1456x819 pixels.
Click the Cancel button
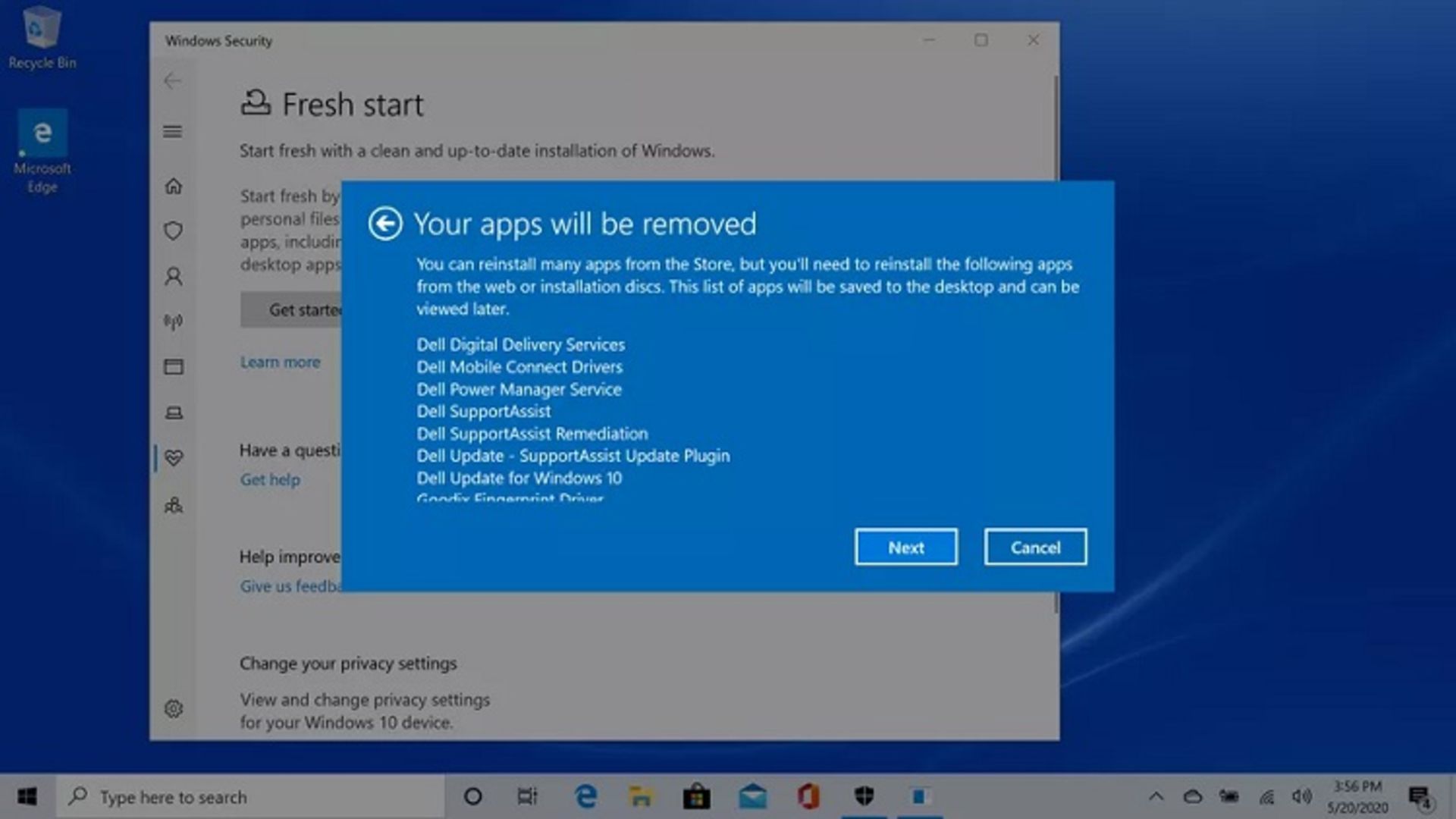[x=1035, y=547]
